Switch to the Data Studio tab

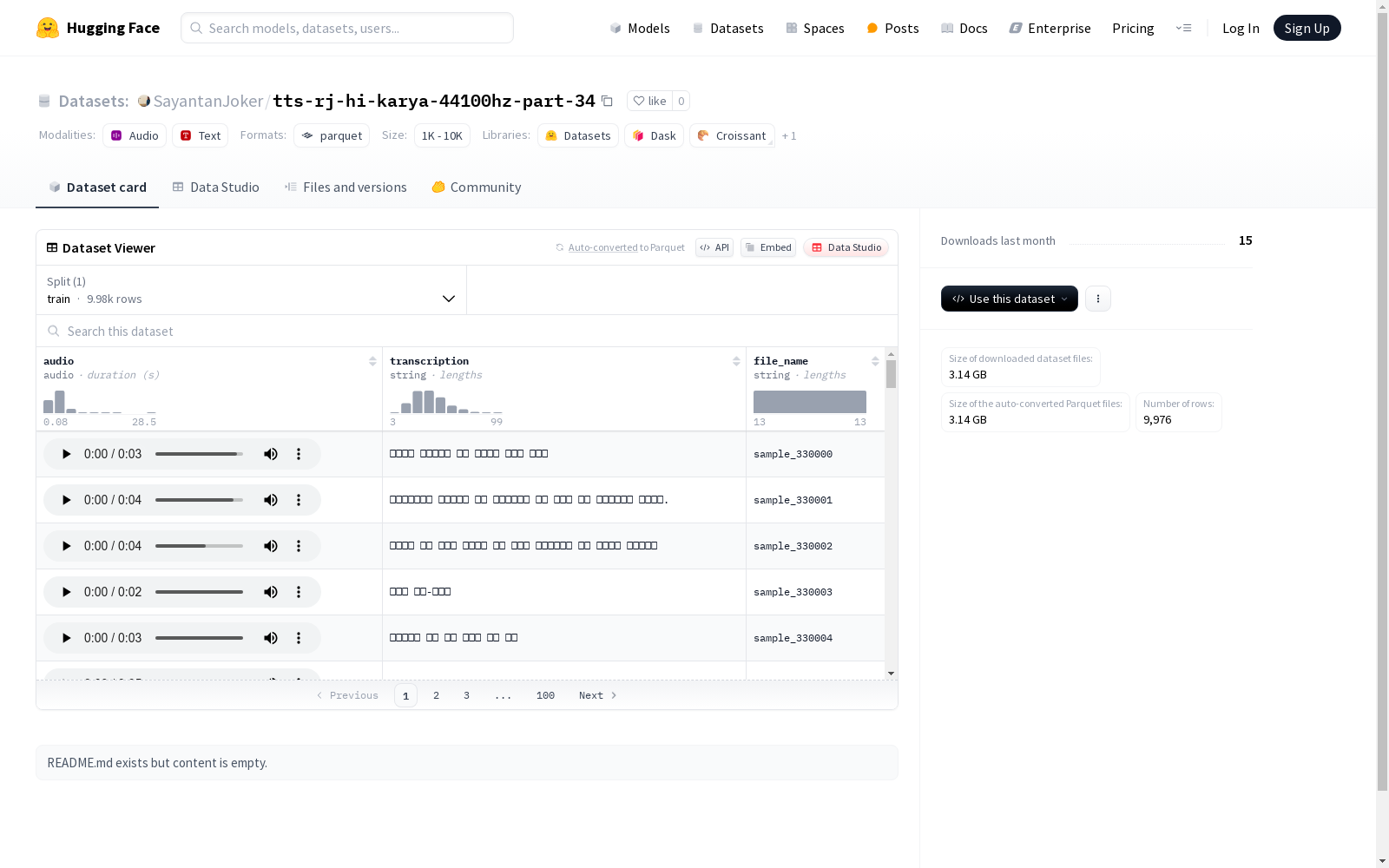click(216, 187)
